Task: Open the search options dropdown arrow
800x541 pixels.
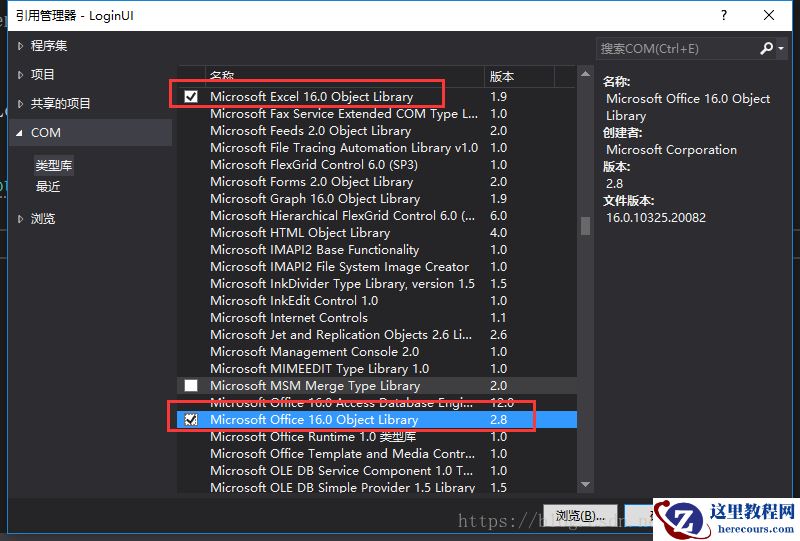Action: click(x=781, y=48)
